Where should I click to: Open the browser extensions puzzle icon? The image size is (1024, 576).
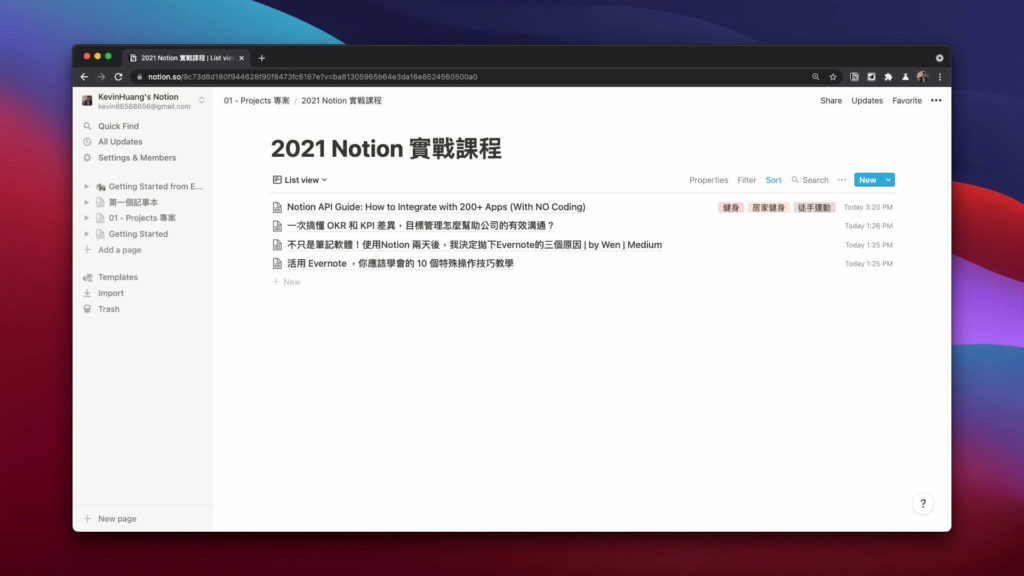pos(888,77)
